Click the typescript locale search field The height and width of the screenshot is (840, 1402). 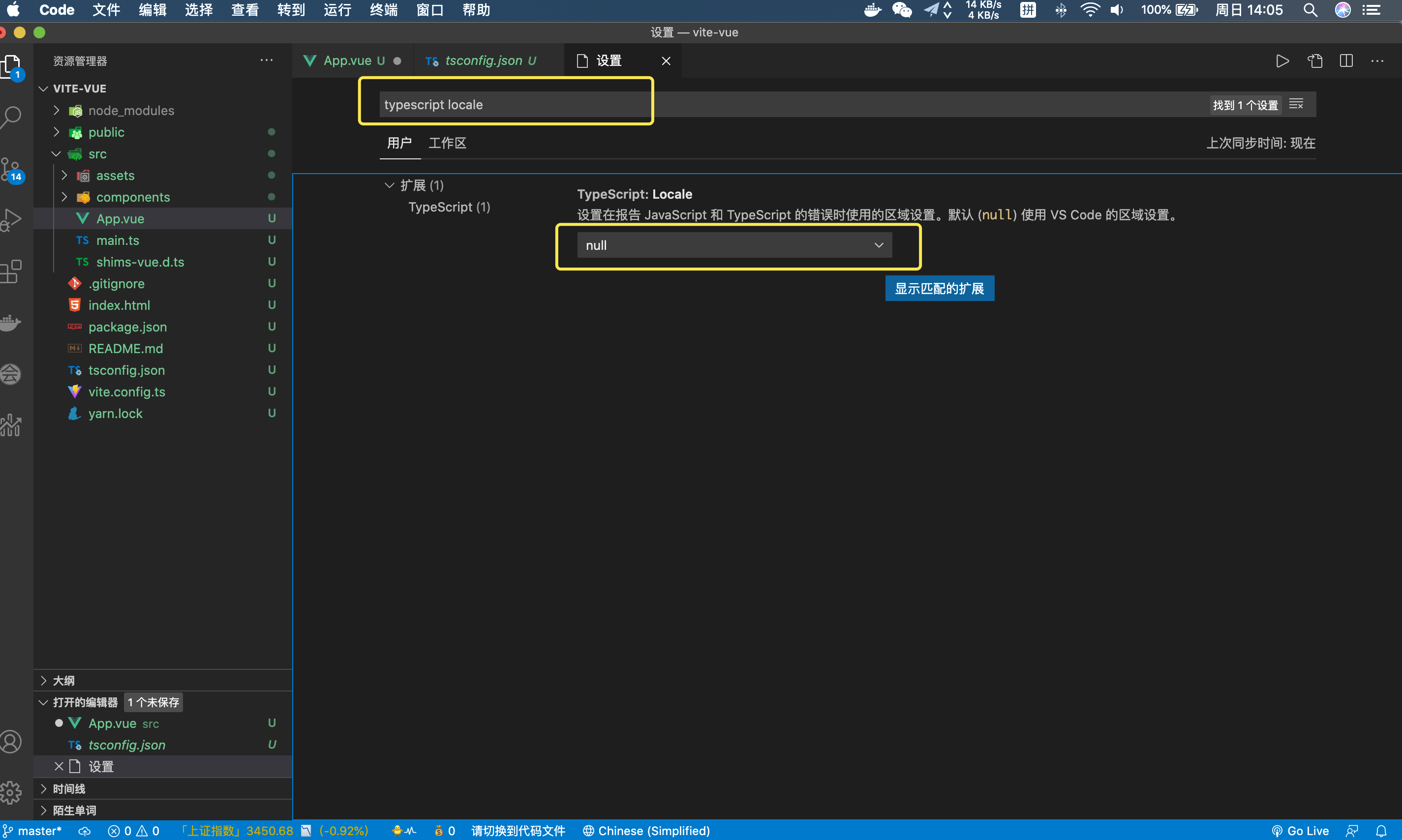[510, 105]
